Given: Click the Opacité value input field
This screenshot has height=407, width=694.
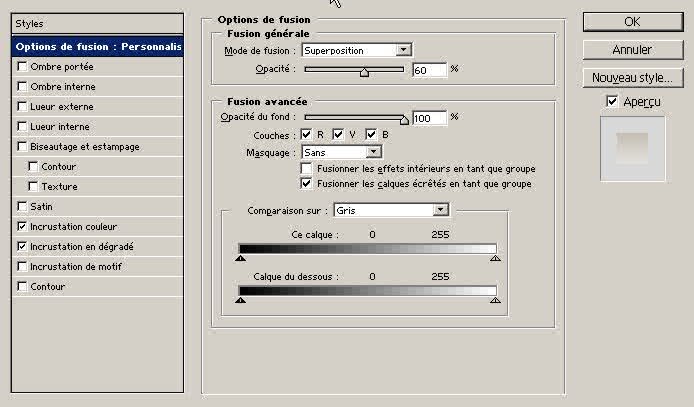Looking at the screenshot, I should click(428, 70).
